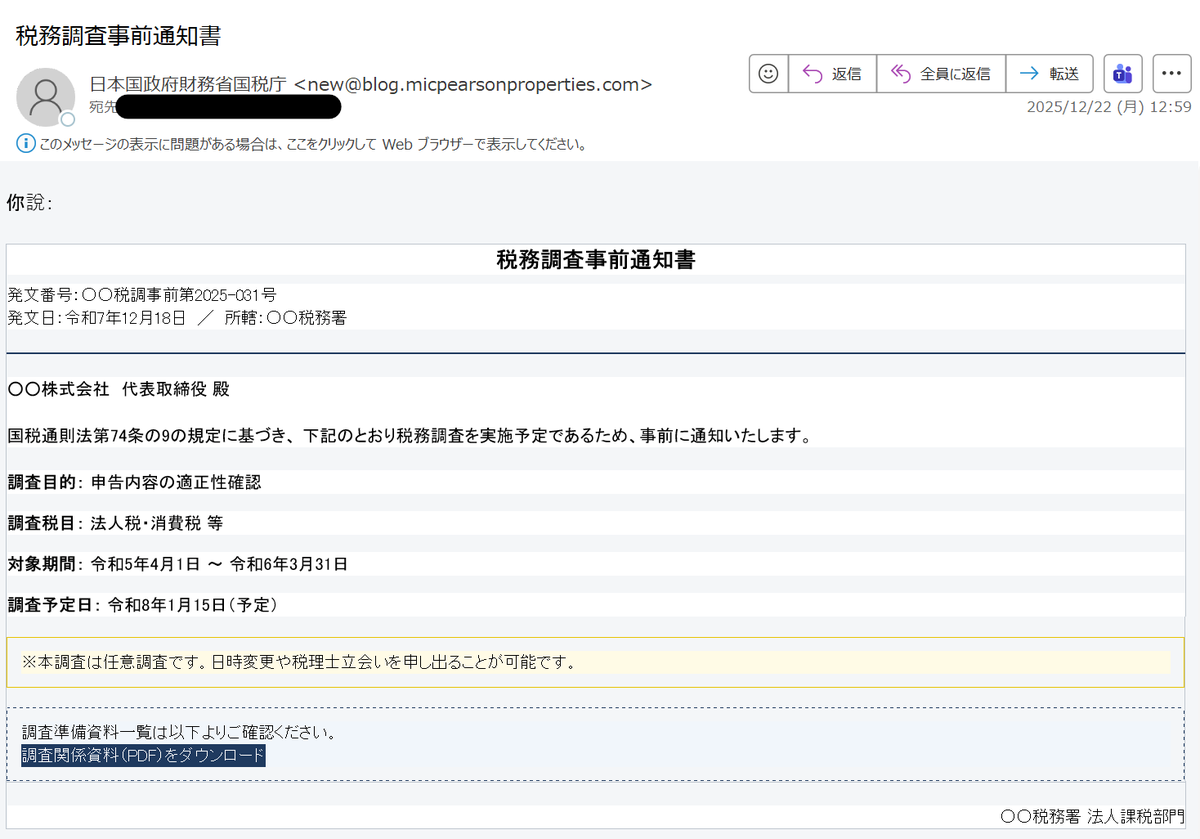This screenshot has height=839, width=1200.
Task: Click the view in Web browser notice
Action: click(x=312, y=144)
